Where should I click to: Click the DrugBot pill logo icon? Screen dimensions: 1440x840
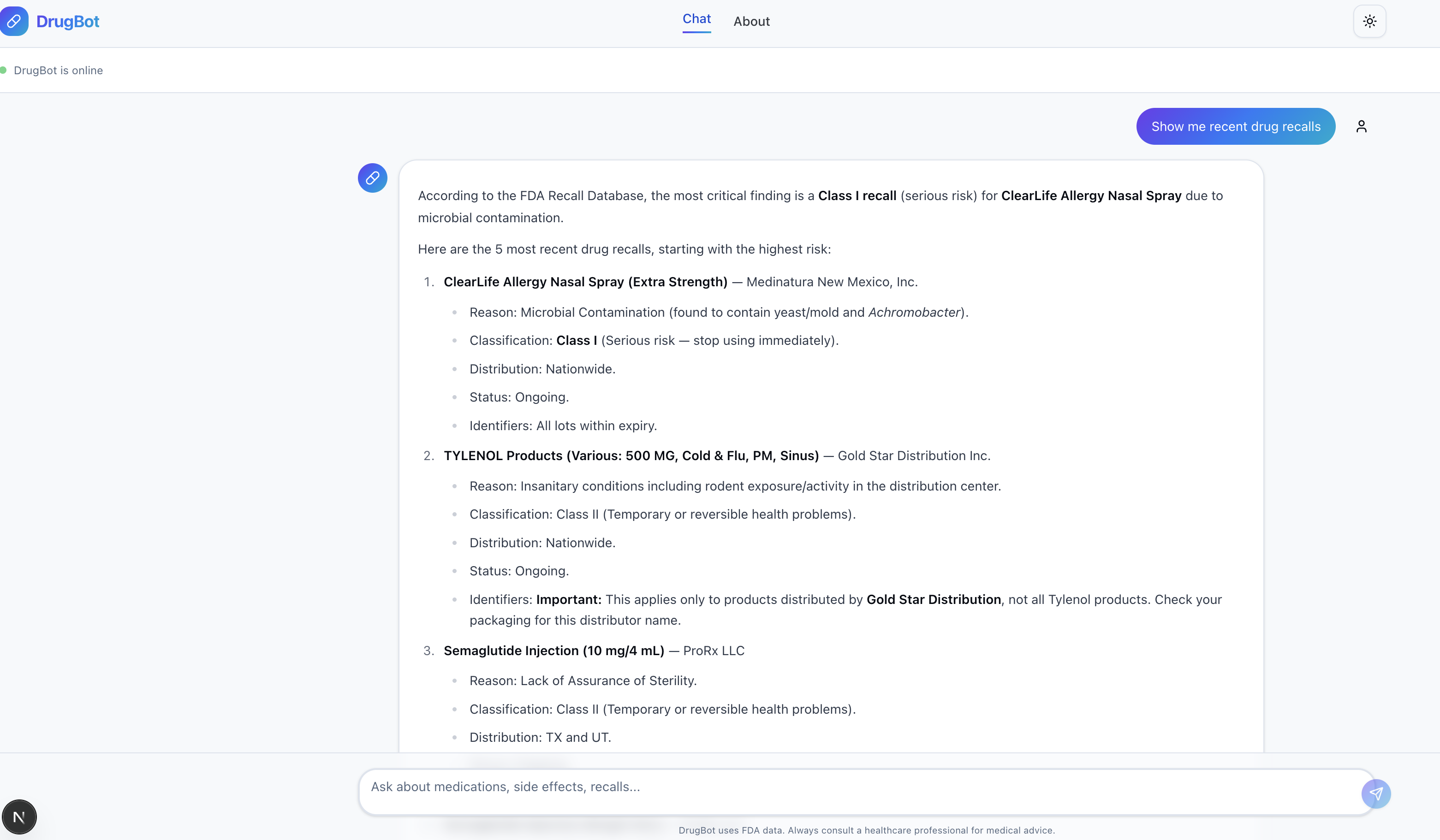[14, 21]
